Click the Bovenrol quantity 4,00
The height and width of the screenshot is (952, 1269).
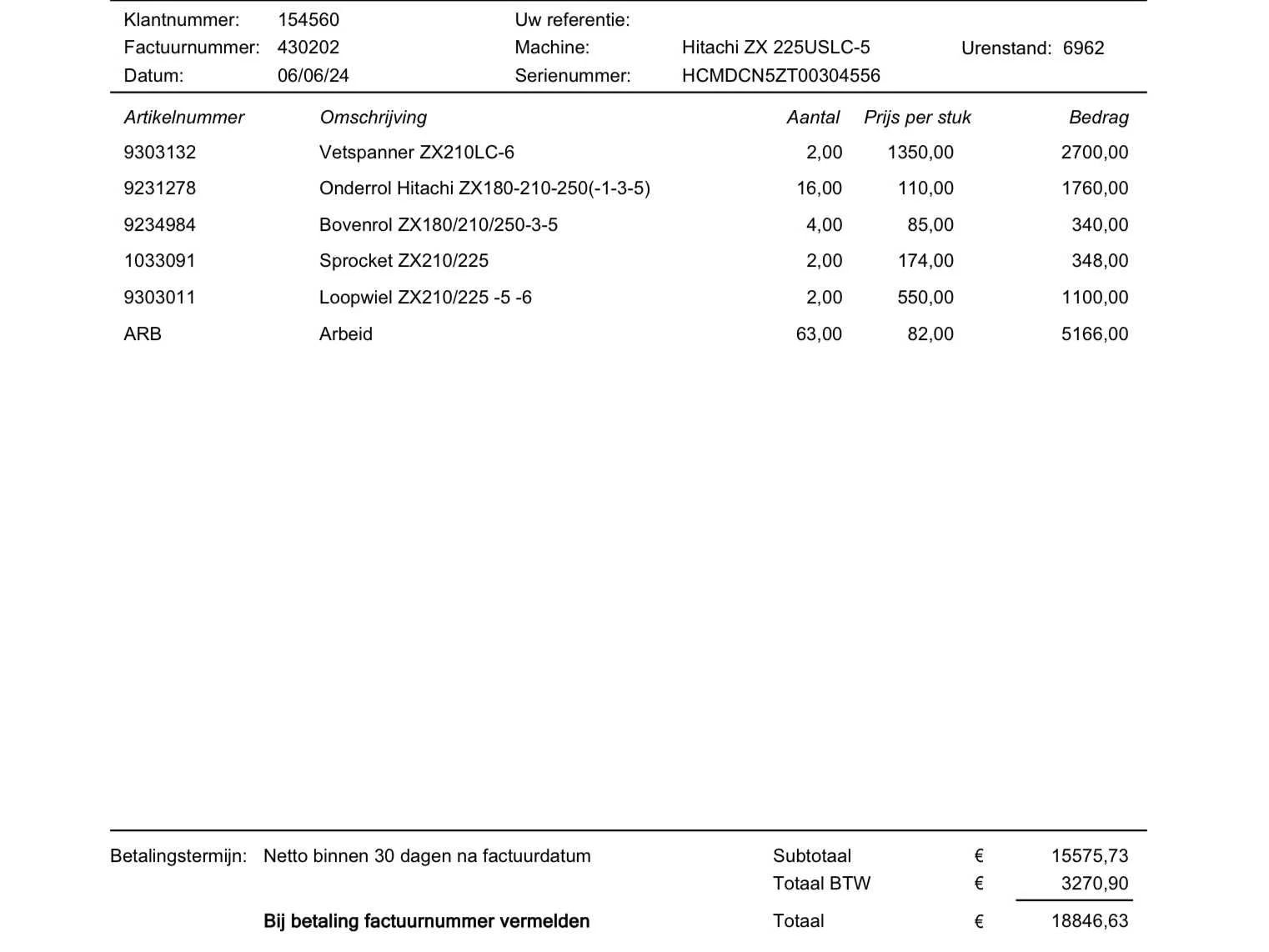tap(824, 225)
